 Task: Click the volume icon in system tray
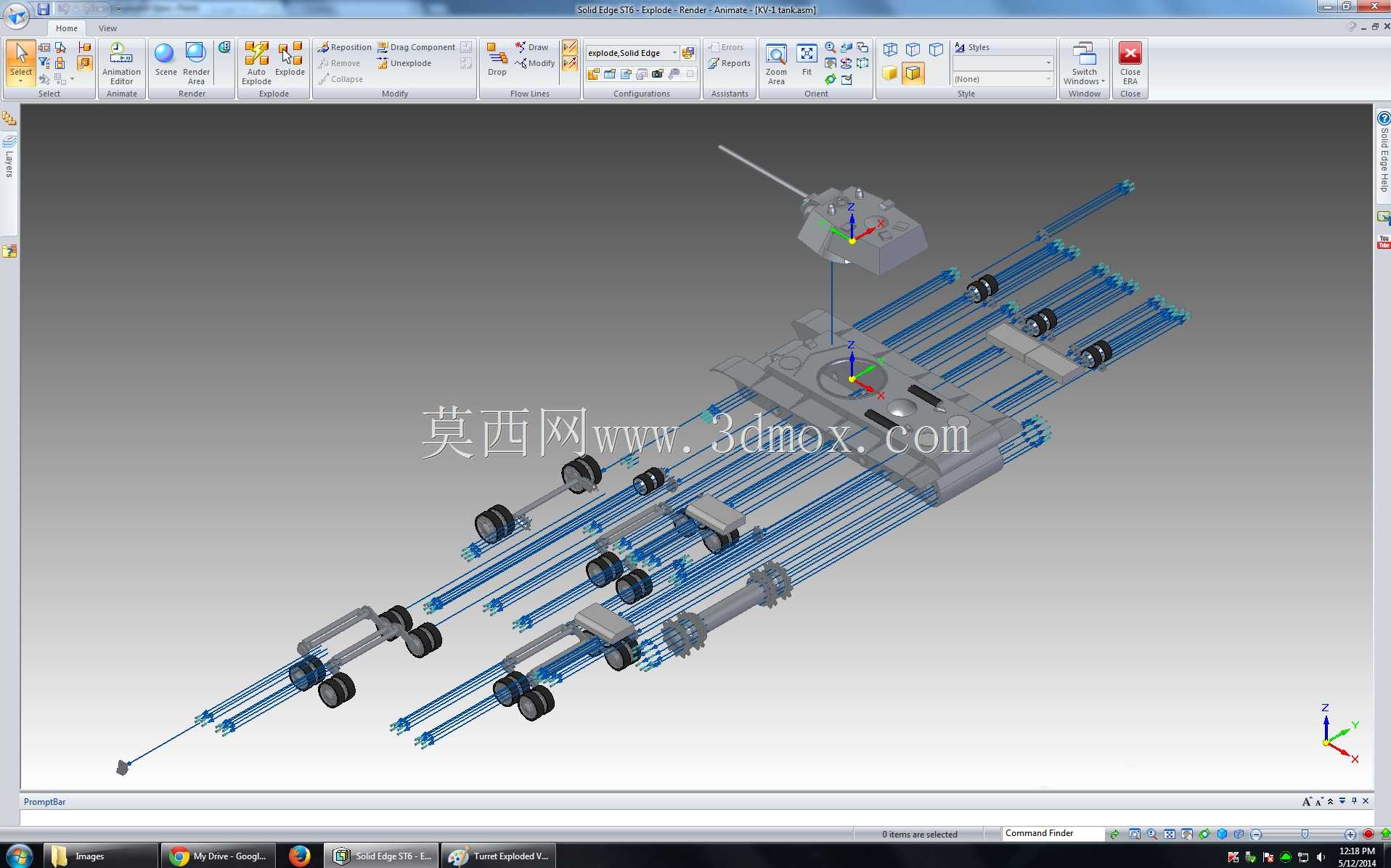1321,857
